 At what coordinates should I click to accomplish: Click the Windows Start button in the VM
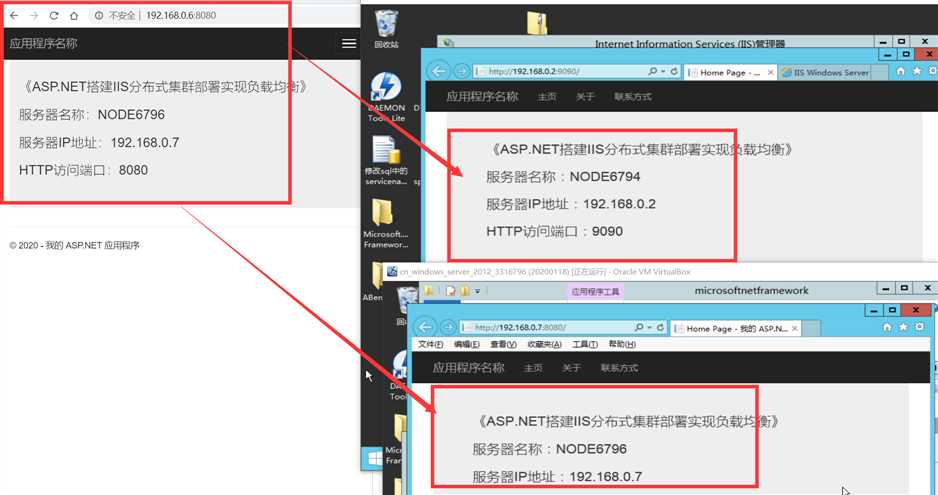tap(374, 459)
